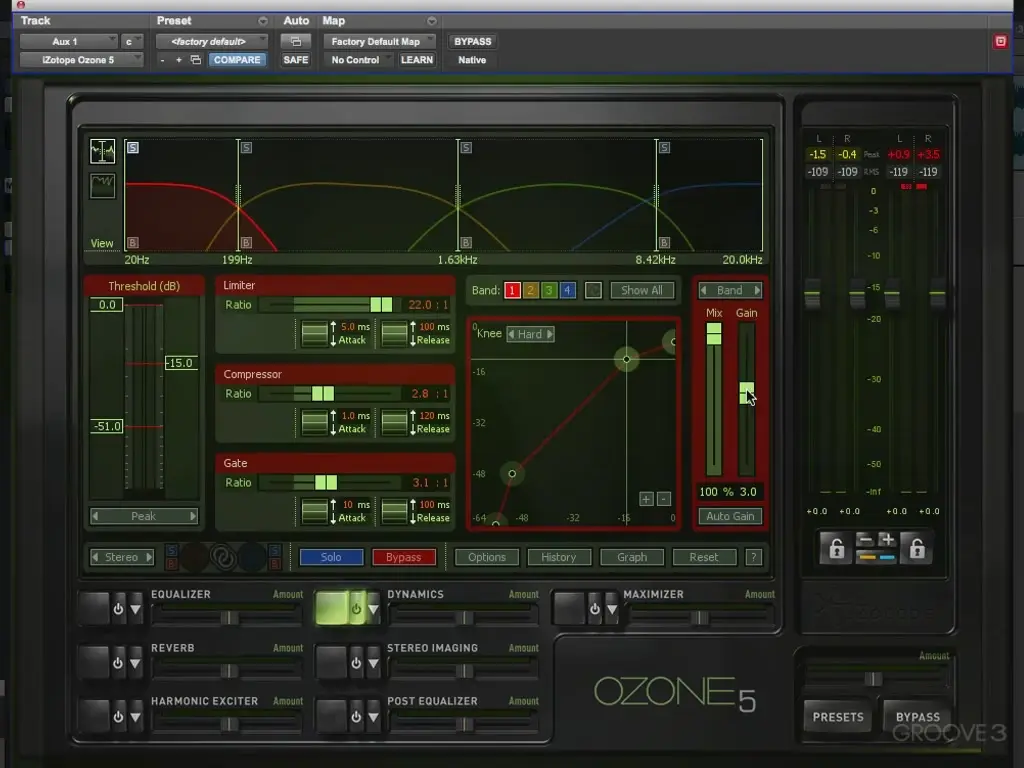Open the iZotope Ozone 5 plug-in selector

[x=82, y=59]
